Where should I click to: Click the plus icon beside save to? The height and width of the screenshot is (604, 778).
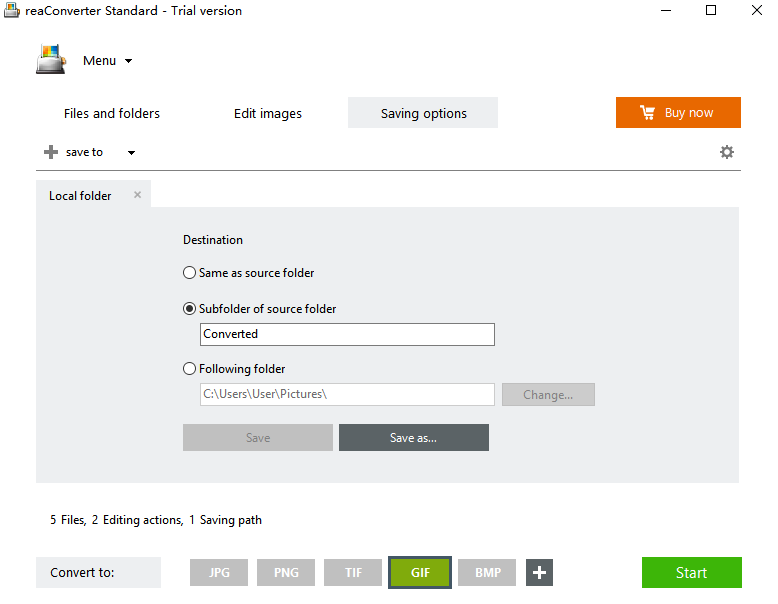click(x=51, y=152)
